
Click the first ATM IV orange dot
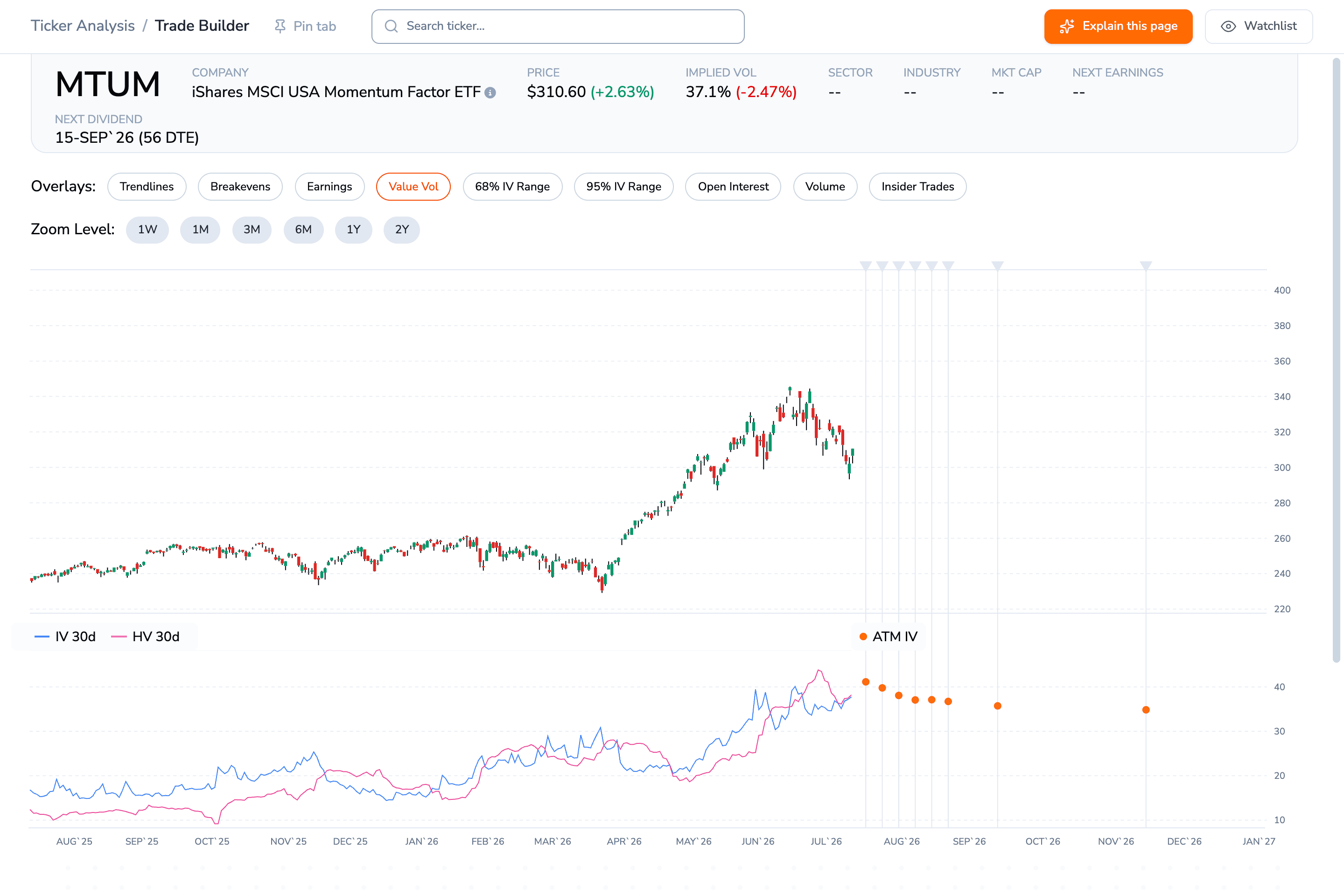click(x=866, y=682)
